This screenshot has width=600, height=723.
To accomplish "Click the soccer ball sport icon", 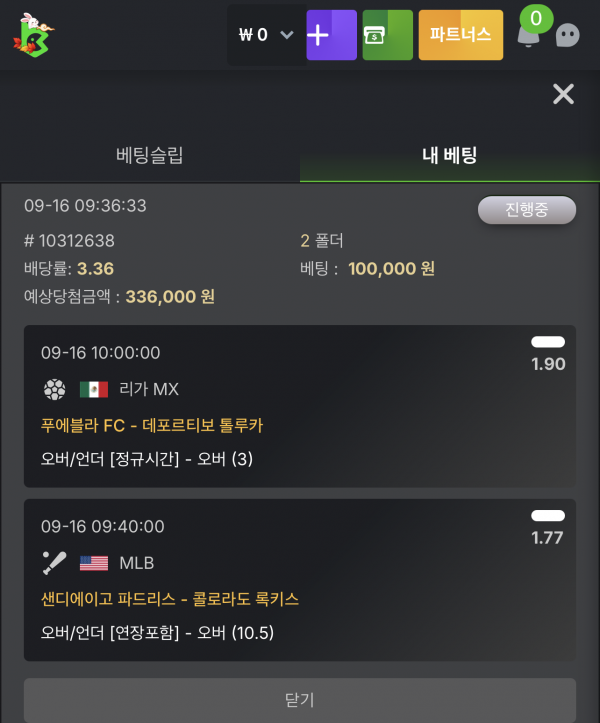I will point(54,389).
